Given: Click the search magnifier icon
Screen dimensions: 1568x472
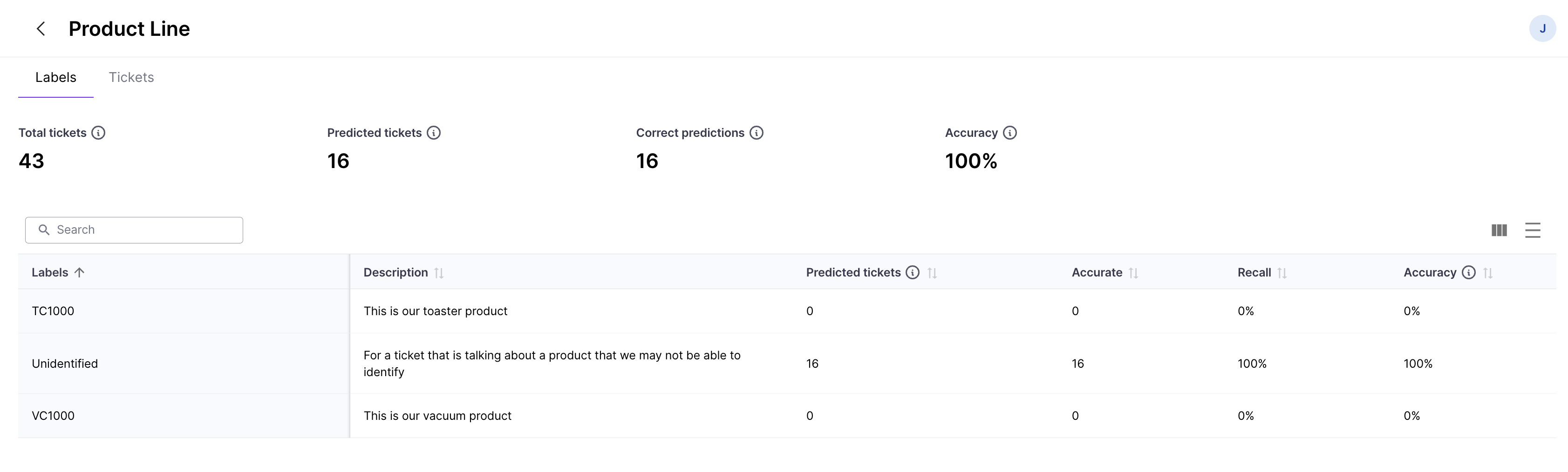Looking at the screenshot, I should point(44,230).
